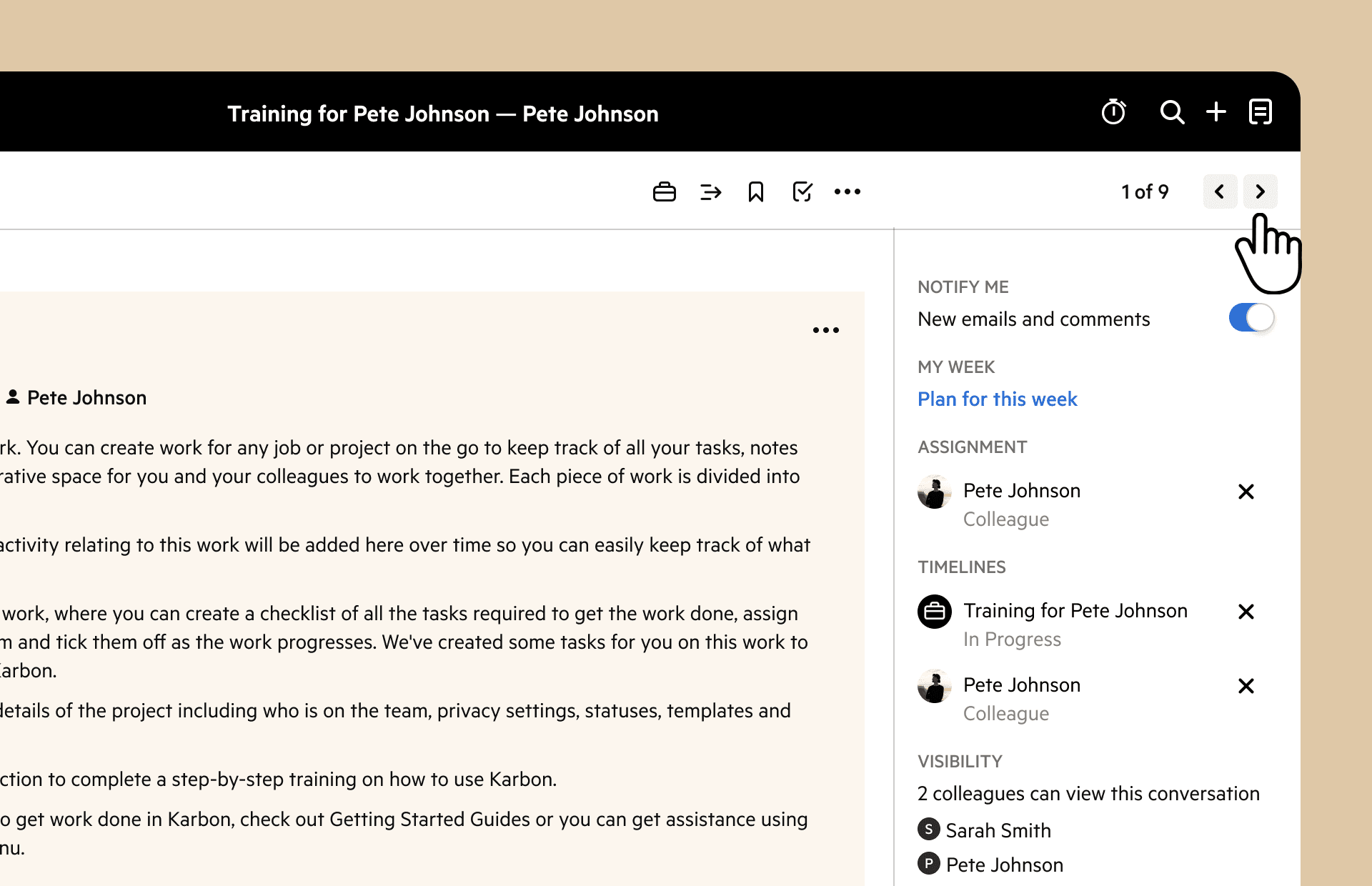Screen dimensions: 1372x886
Task: Open the notes icon in header
Action: pos(1261,111)
